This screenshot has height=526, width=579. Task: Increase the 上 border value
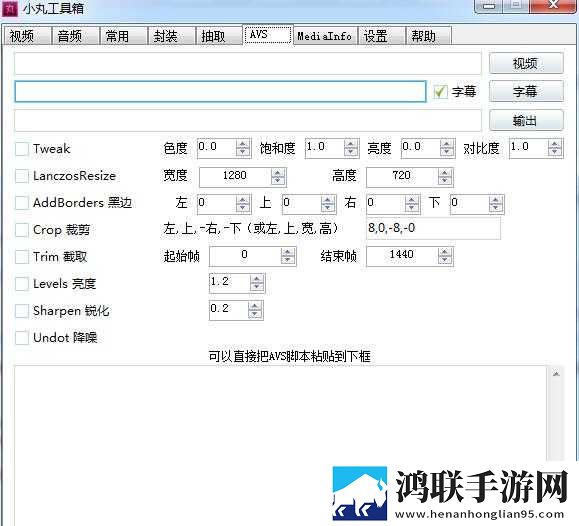(x=328, y=200)
